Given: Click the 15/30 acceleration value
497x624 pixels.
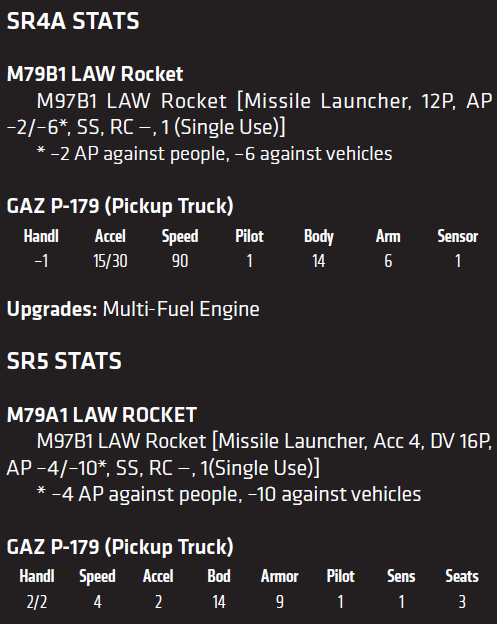Looking at the screenshot, I should tap(110, 261).
